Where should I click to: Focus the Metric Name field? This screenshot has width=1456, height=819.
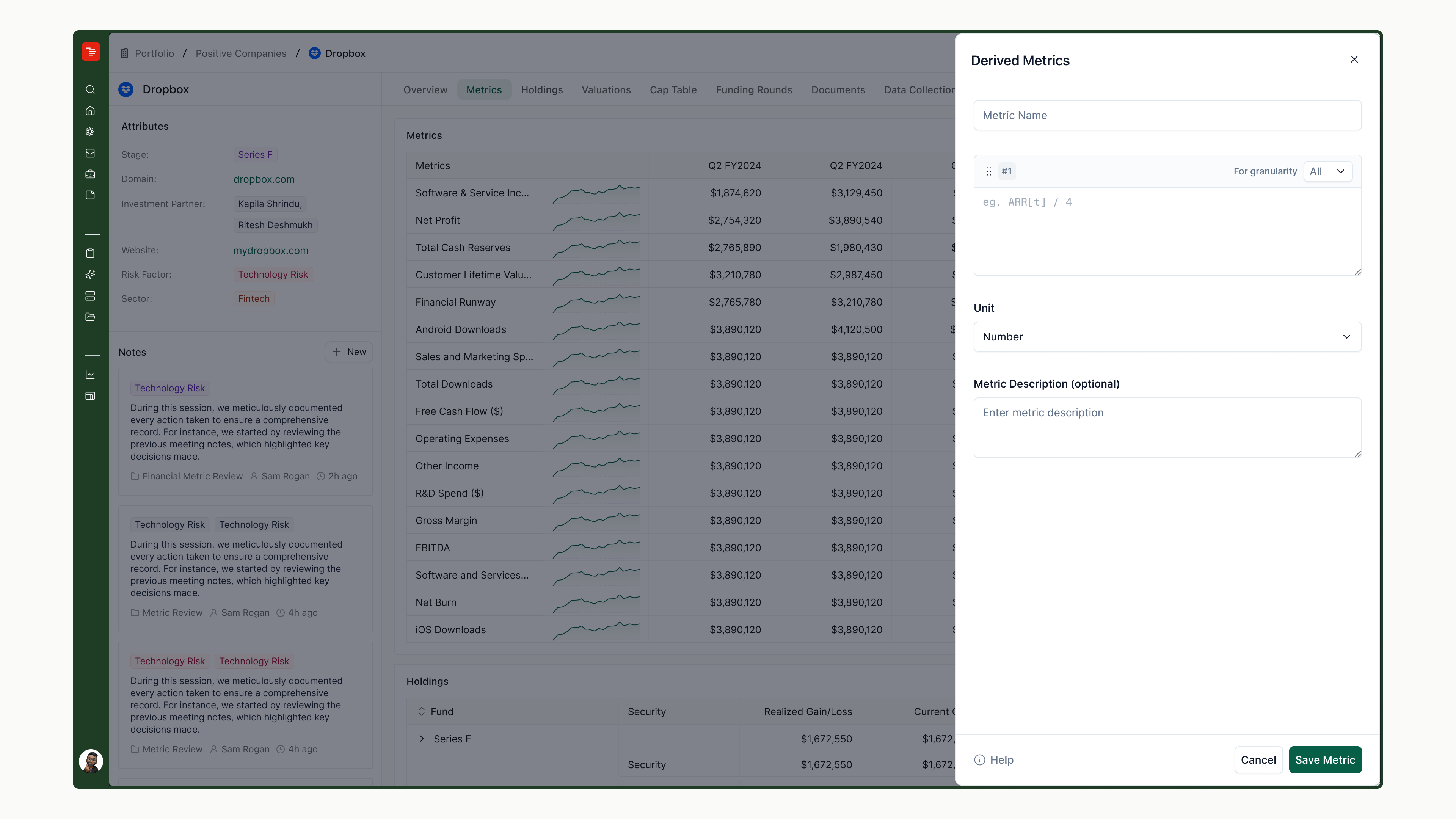[1167, 115]
